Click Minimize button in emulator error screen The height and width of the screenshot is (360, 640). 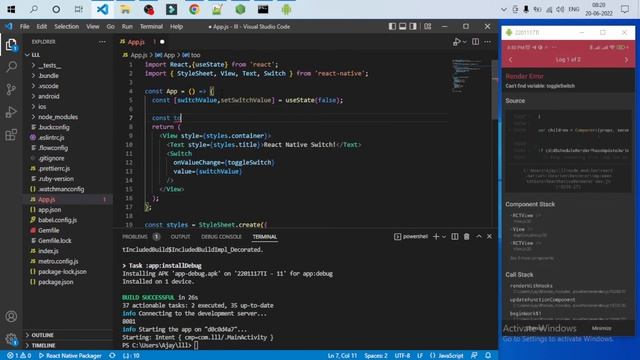[602, 328]
